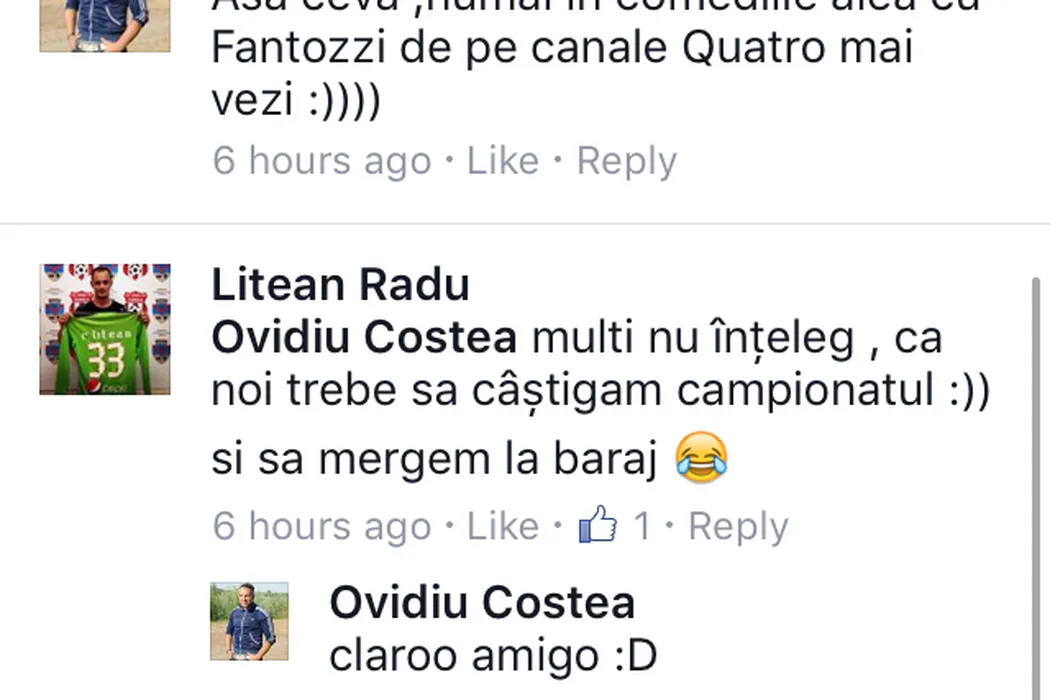Click the thumbs-up icon on Litean Radu's comment
Image resolution: width=1050 pixels, height=700 pixels.
coord(597,524)
